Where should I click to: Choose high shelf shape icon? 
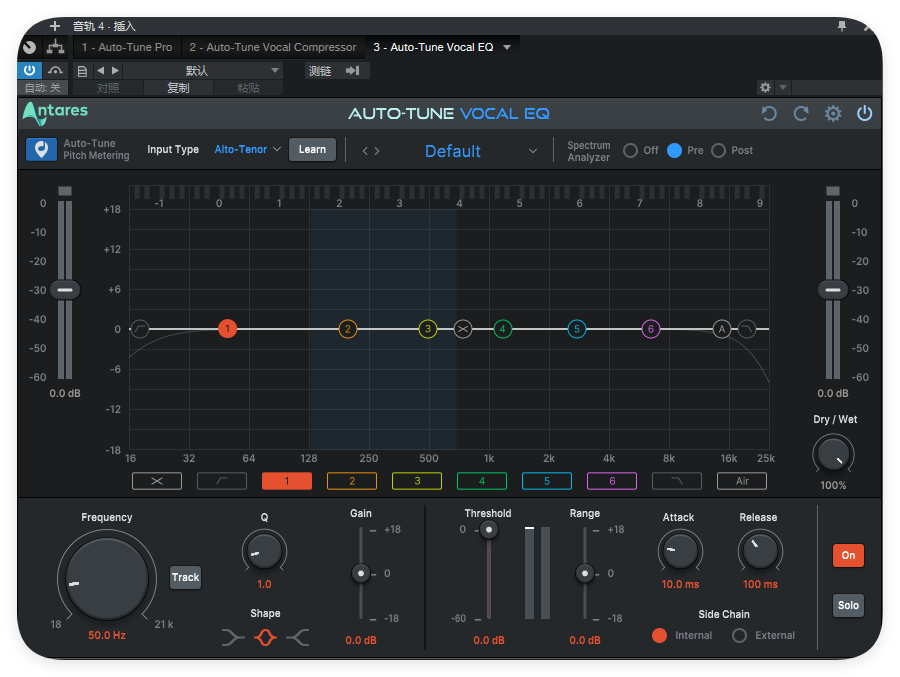(x=298, y=637)
